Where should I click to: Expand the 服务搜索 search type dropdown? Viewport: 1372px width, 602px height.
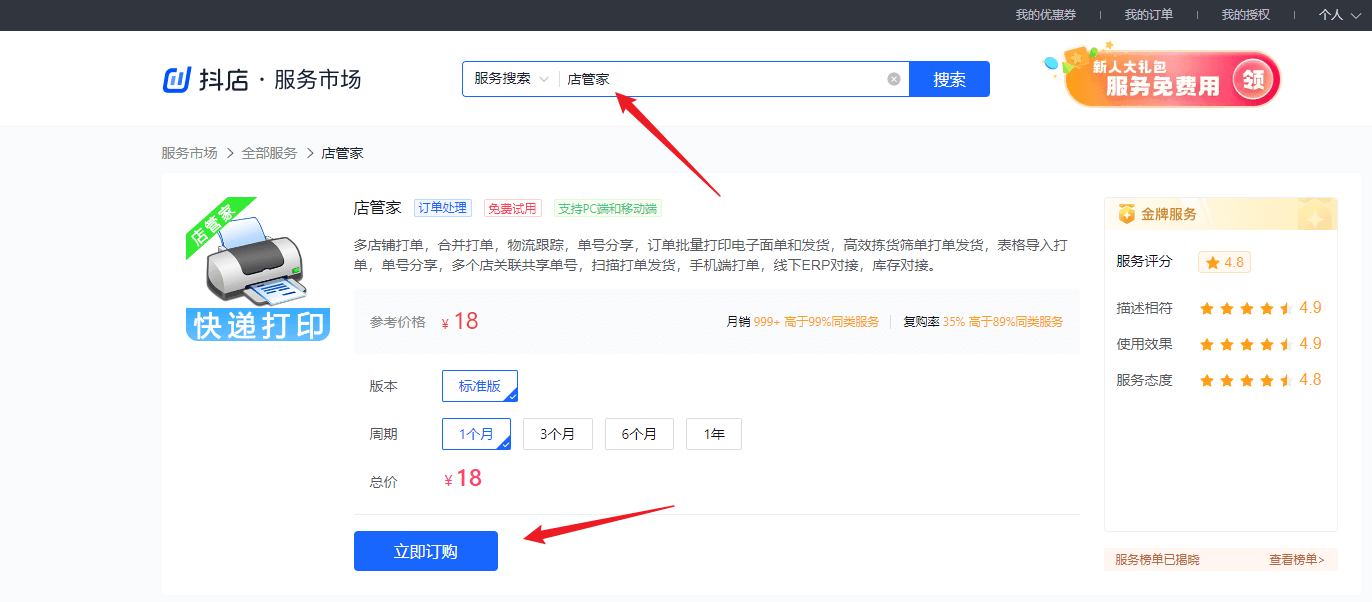pyautogui.click(x=511, y=79)
